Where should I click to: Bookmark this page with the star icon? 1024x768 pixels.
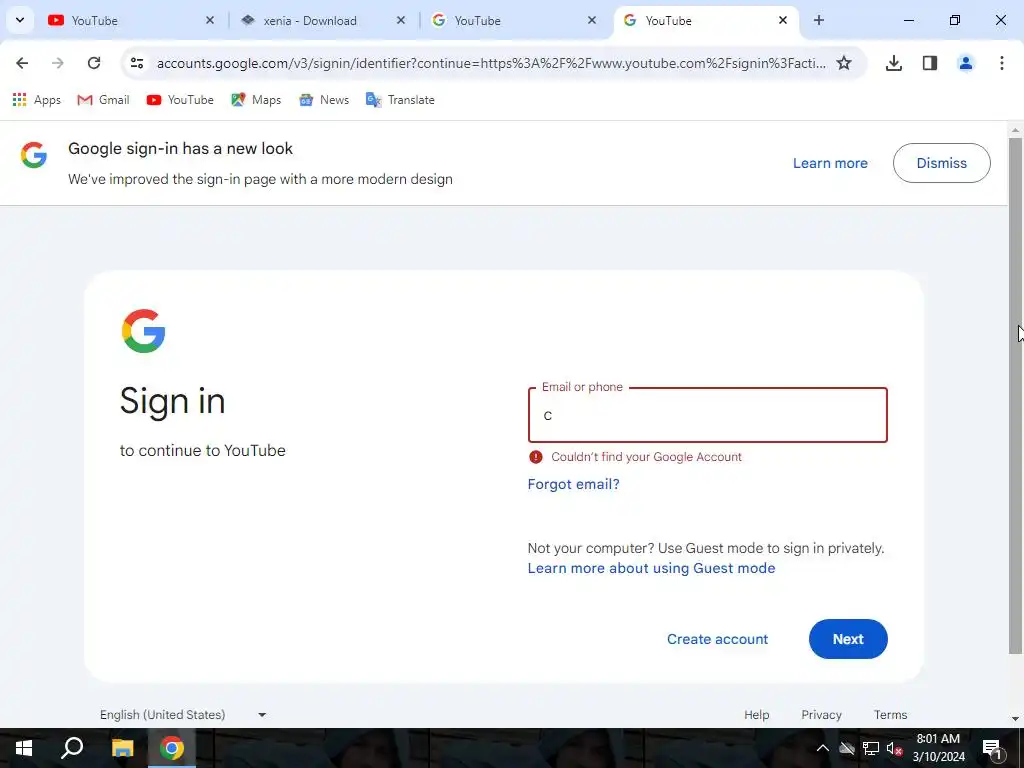point(844,63)
